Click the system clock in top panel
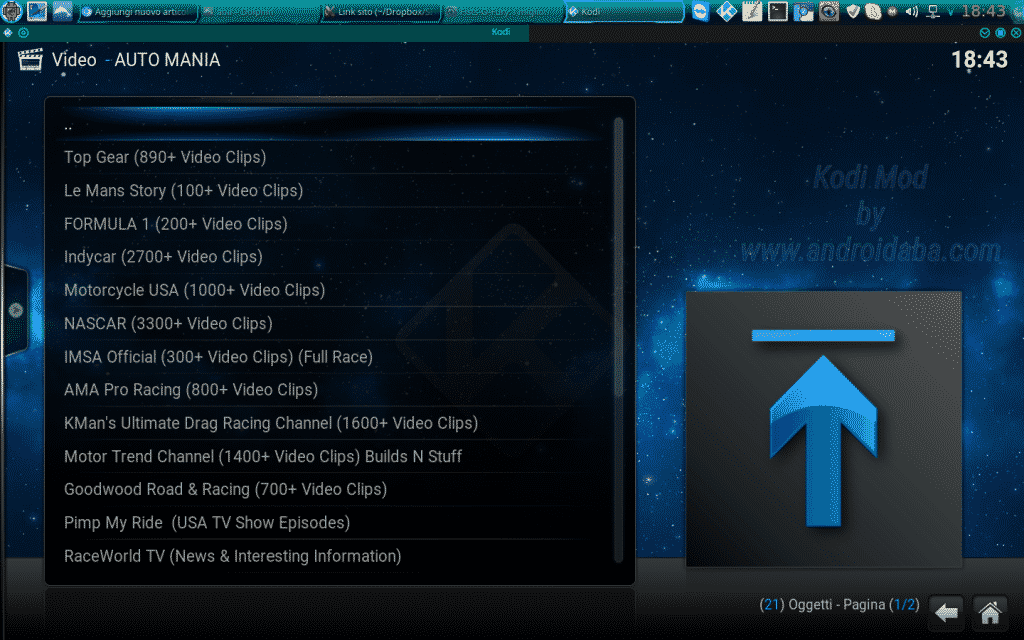The width and height of the screenshot is (1024, 640). coord(983,11)
